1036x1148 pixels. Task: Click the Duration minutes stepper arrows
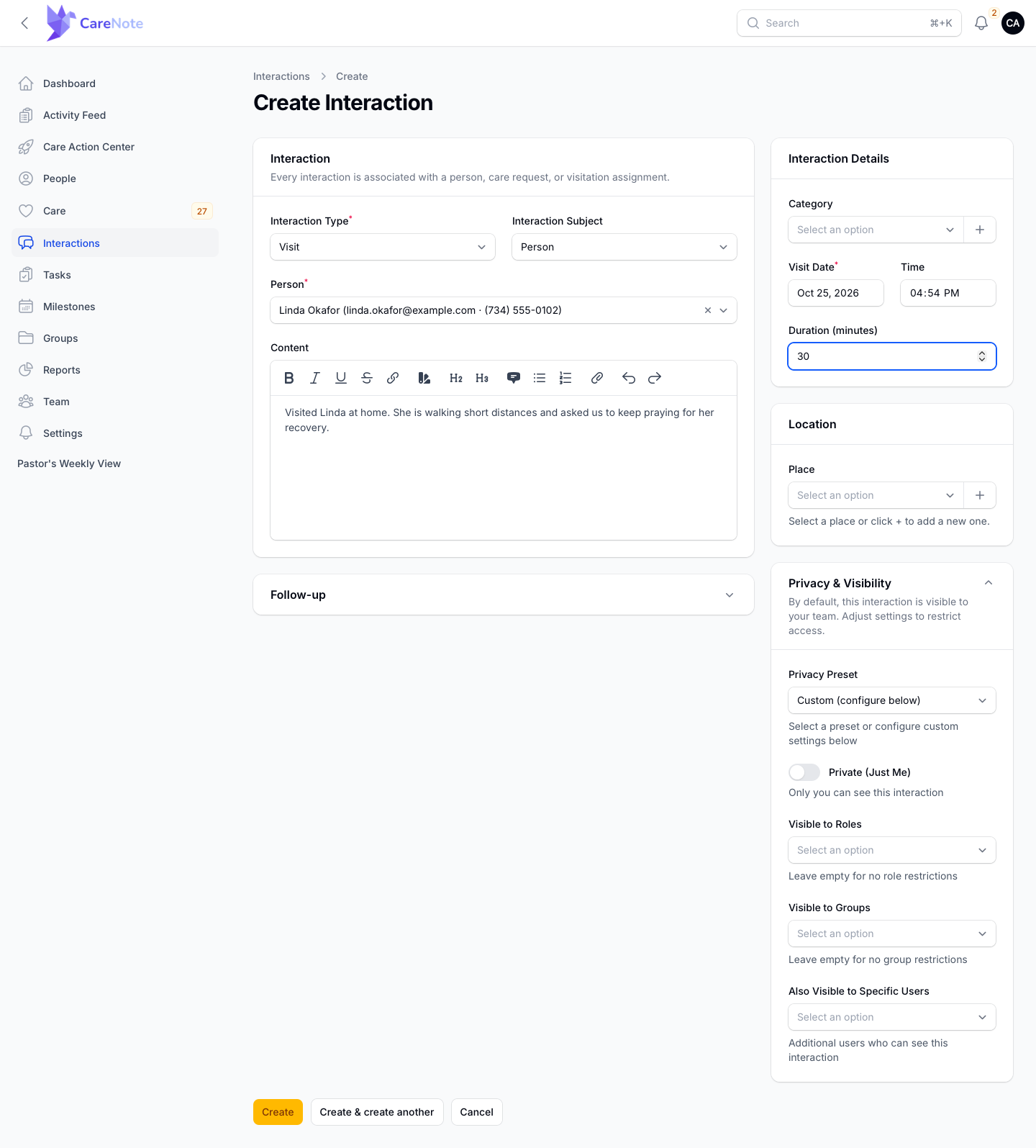pyautogui.click(x=982, y=356)
